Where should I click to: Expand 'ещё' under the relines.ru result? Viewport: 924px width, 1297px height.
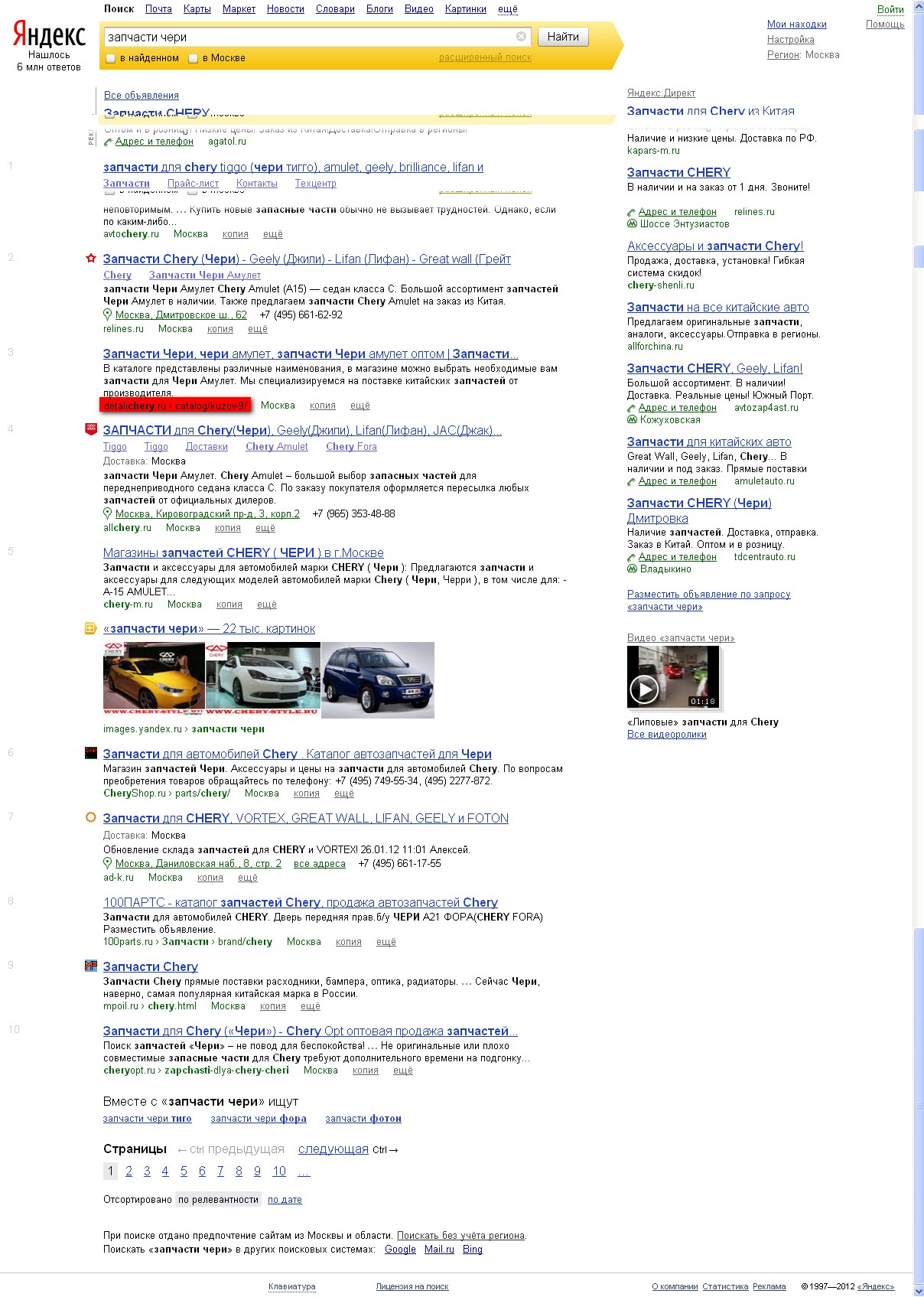(x=258, y=329)
